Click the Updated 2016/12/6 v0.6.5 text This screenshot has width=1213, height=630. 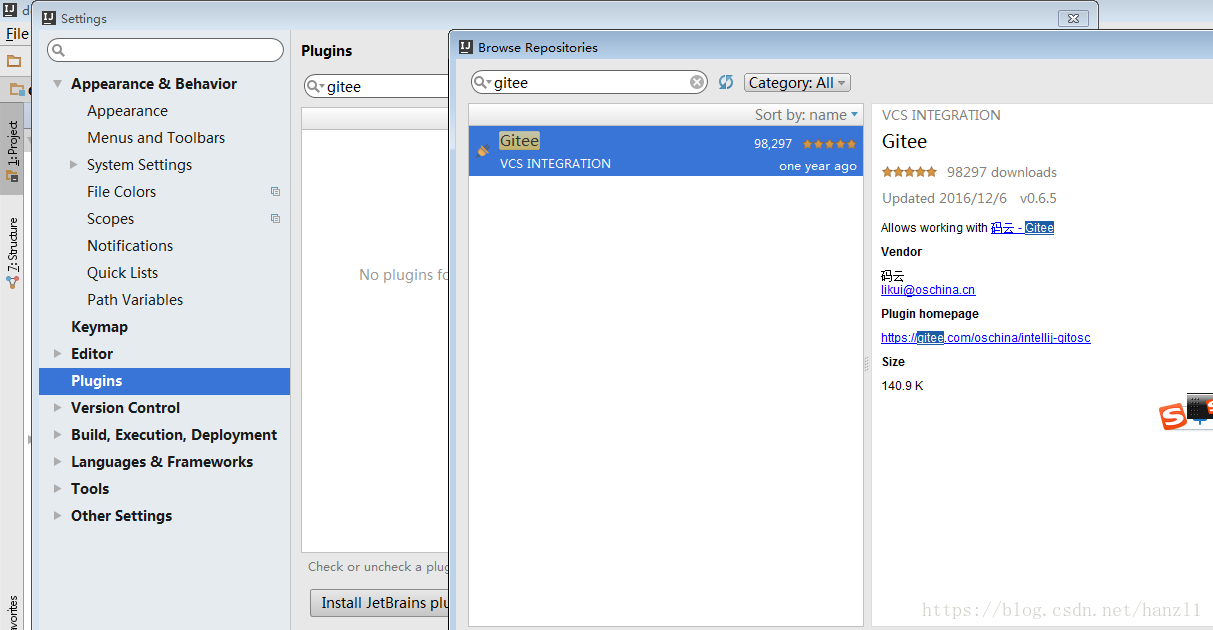(969, 198)
